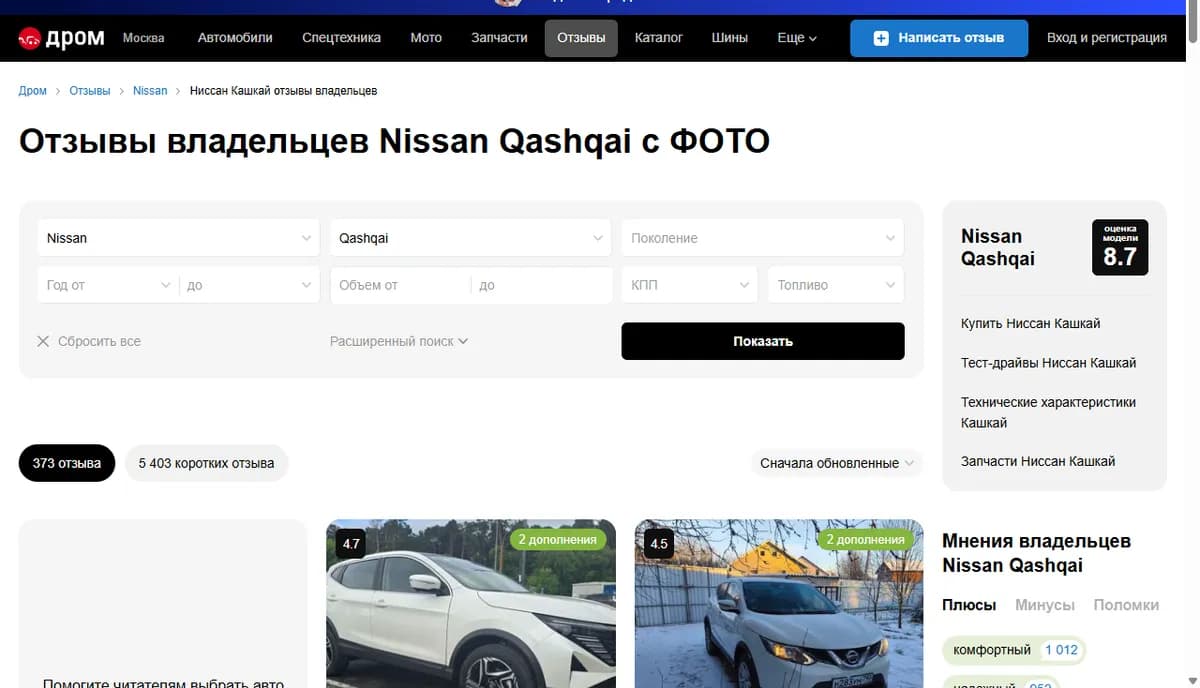
Task: Click the 4.5 rating badge on snowy car photo
Action: 659,545
